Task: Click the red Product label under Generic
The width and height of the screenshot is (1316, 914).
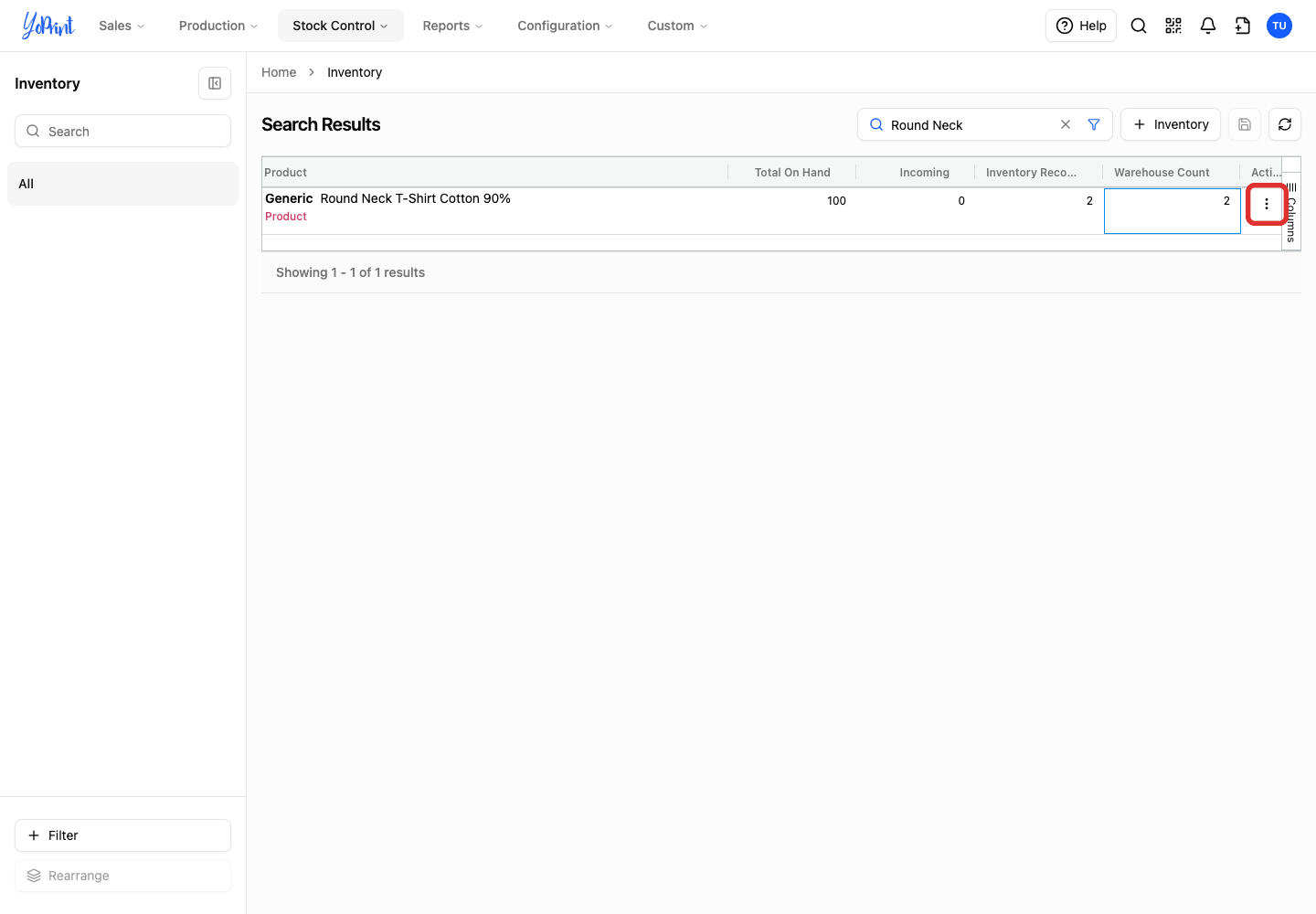Action: pos(286,217)
